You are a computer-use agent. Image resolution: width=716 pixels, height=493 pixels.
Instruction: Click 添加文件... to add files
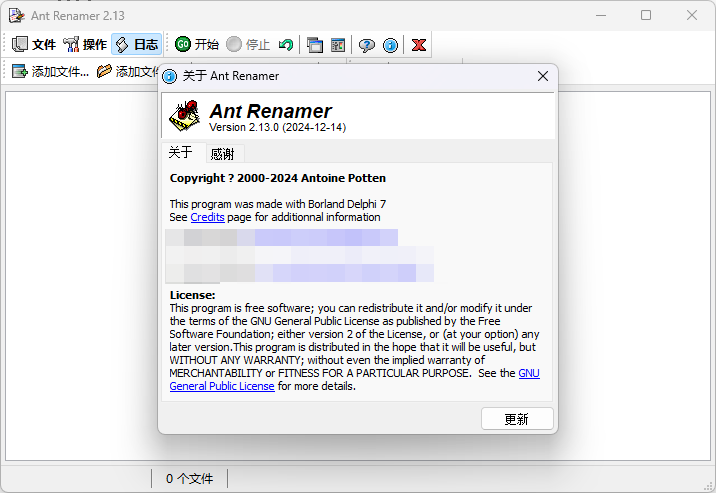50,71
